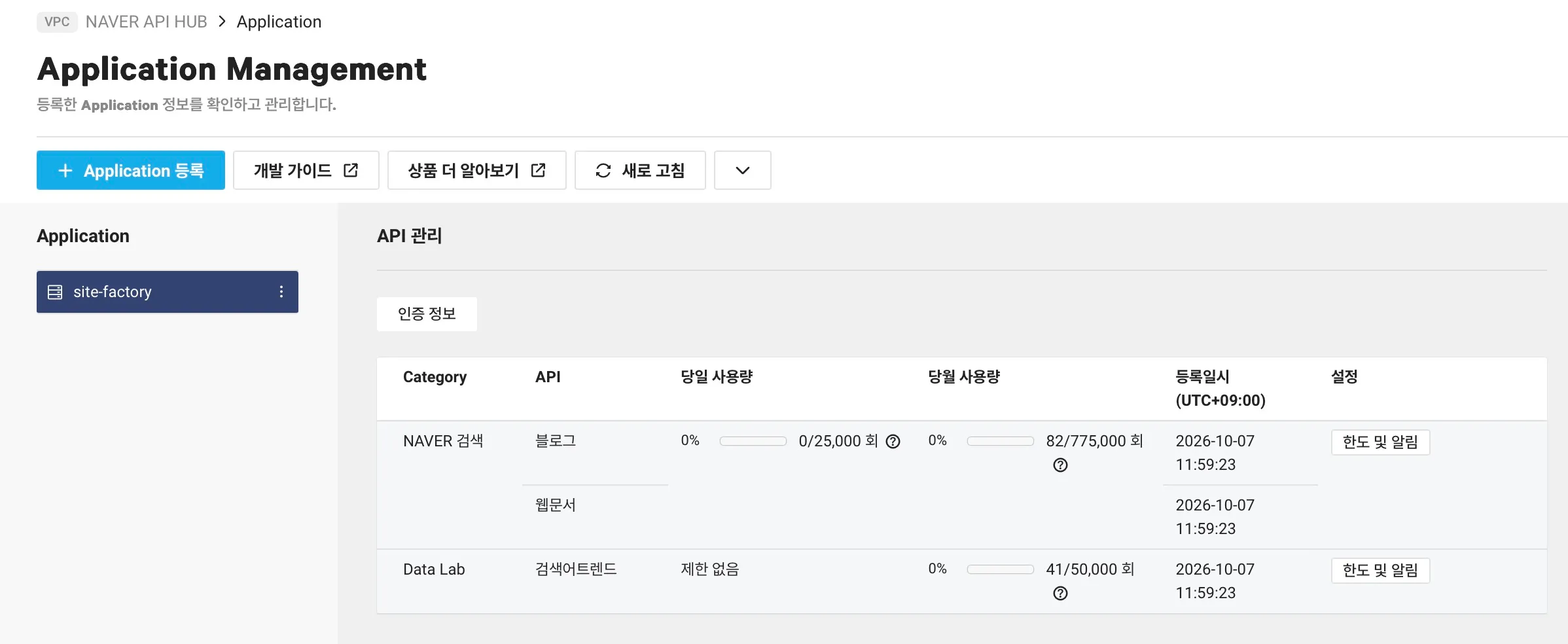The height and width of the screenshot is (644, 1568).
Task: Click the help icon under 41/50,000 회
Action: click(1060, 594)
